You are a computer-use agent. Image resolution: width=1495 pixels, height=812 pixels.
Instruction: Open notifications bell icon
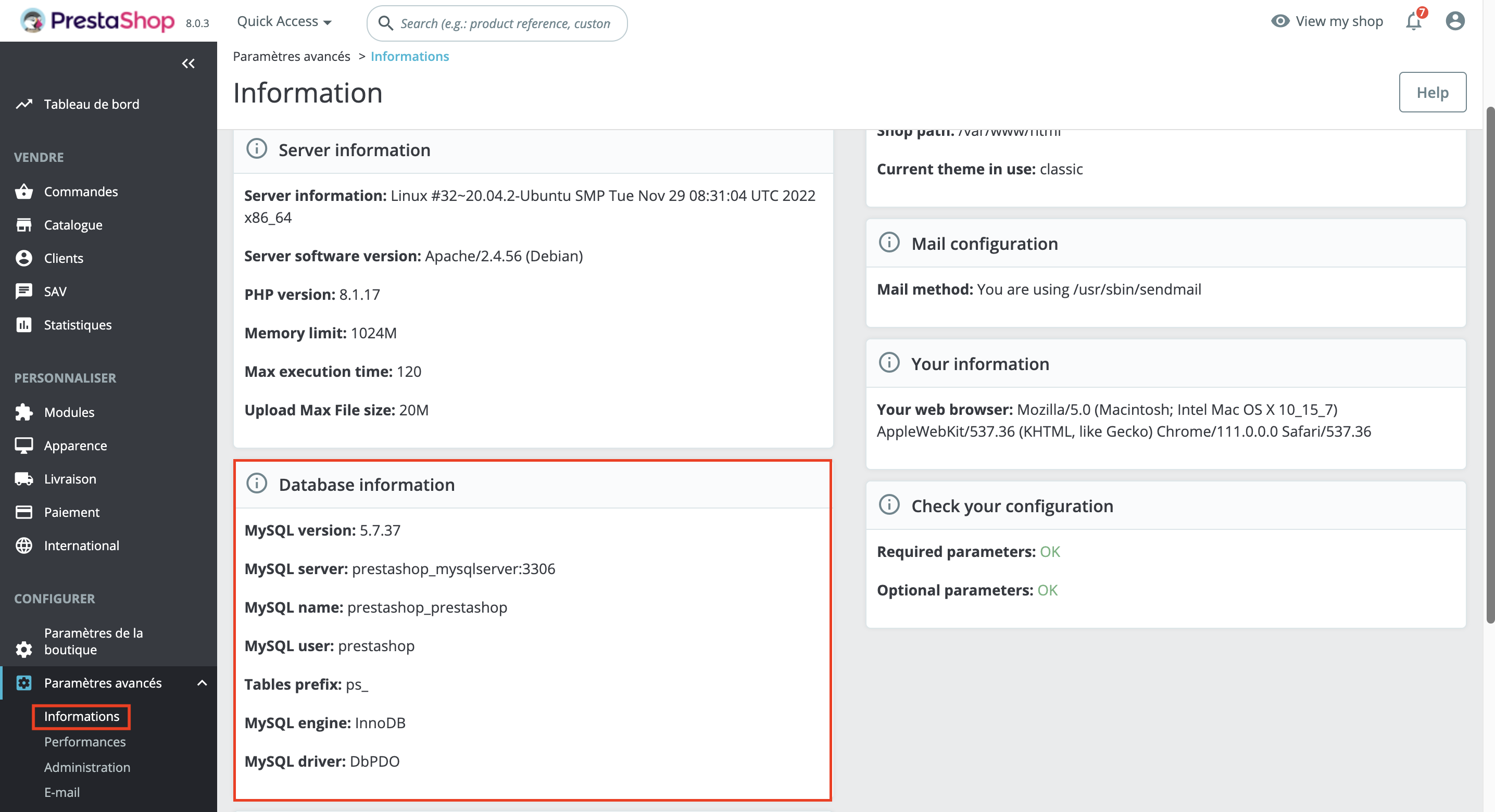tap(1414, 21)
